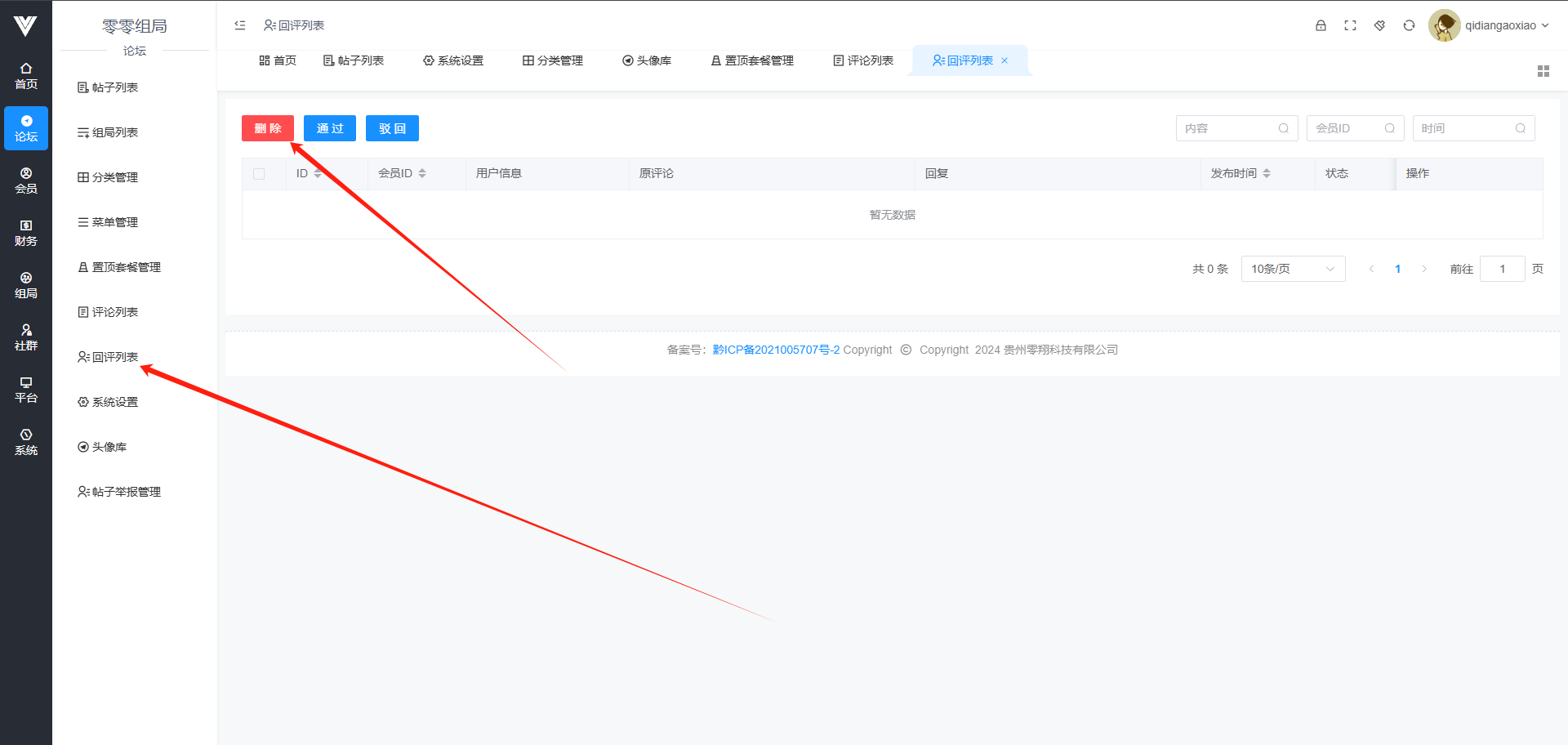The image size is (1568, 745).
Task: Click search icon in 内容 field
Action: [x=1283, y=128]
